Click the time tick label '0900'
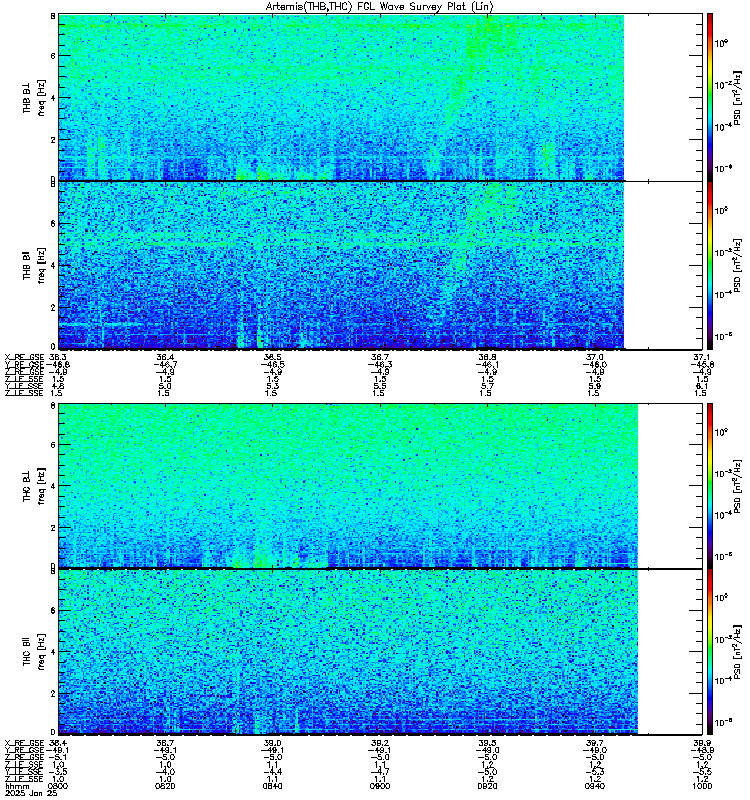750x800 pixels. [x=380, y=786]
